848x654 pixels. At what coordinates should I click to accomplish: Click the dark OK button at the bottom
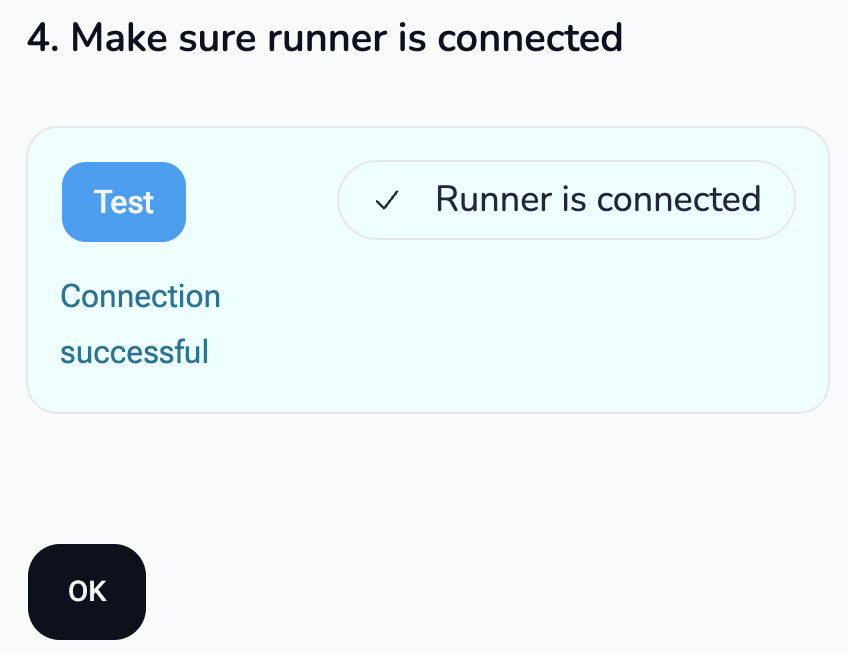coord(87,592)
